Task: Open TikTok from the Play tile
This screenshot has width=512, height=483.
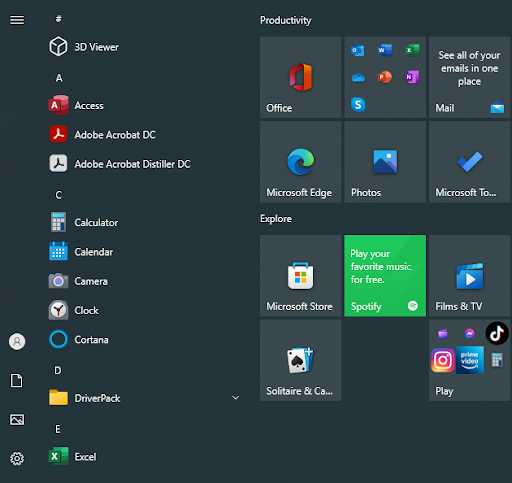Action: 497,333
